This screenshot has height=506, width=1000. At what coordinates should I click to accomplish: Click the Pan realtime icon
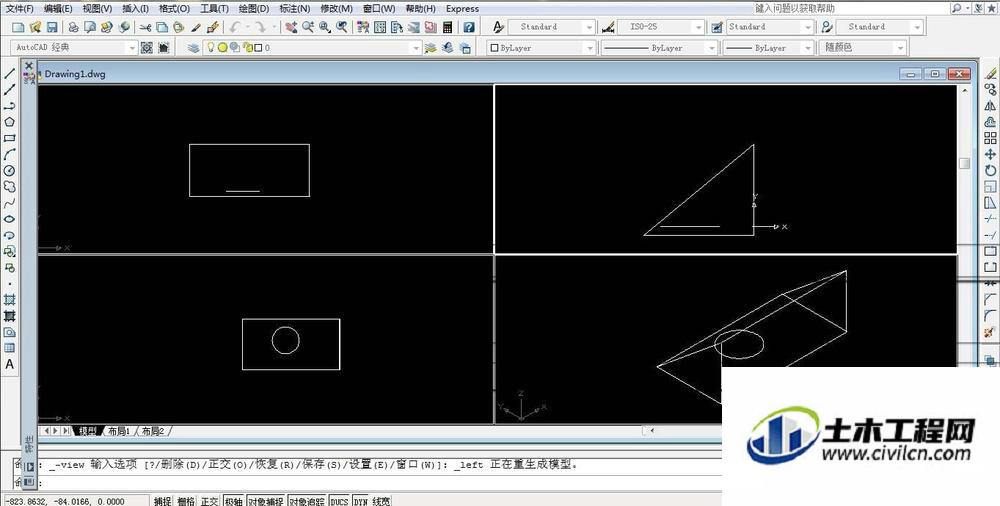click(x=291, y=27)
